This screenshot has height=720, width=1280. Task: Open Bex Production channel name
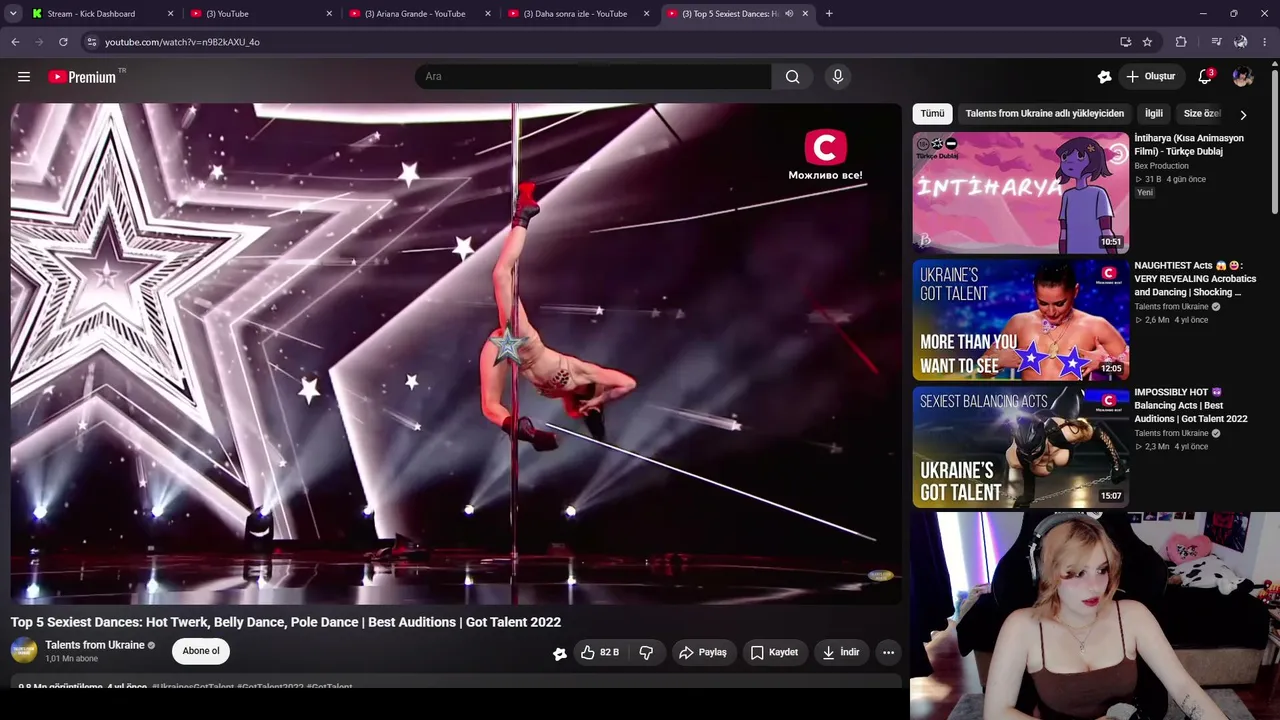1161,166
